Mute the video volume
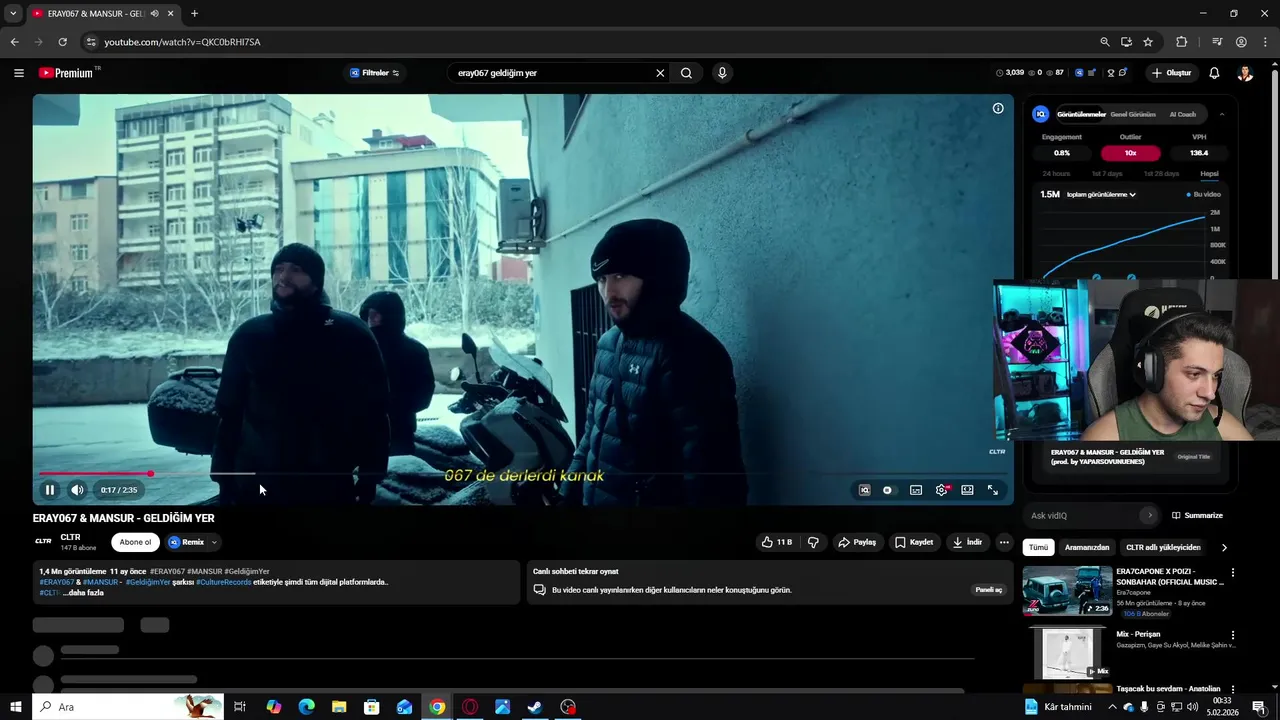1280x720 pixels. 77,490
